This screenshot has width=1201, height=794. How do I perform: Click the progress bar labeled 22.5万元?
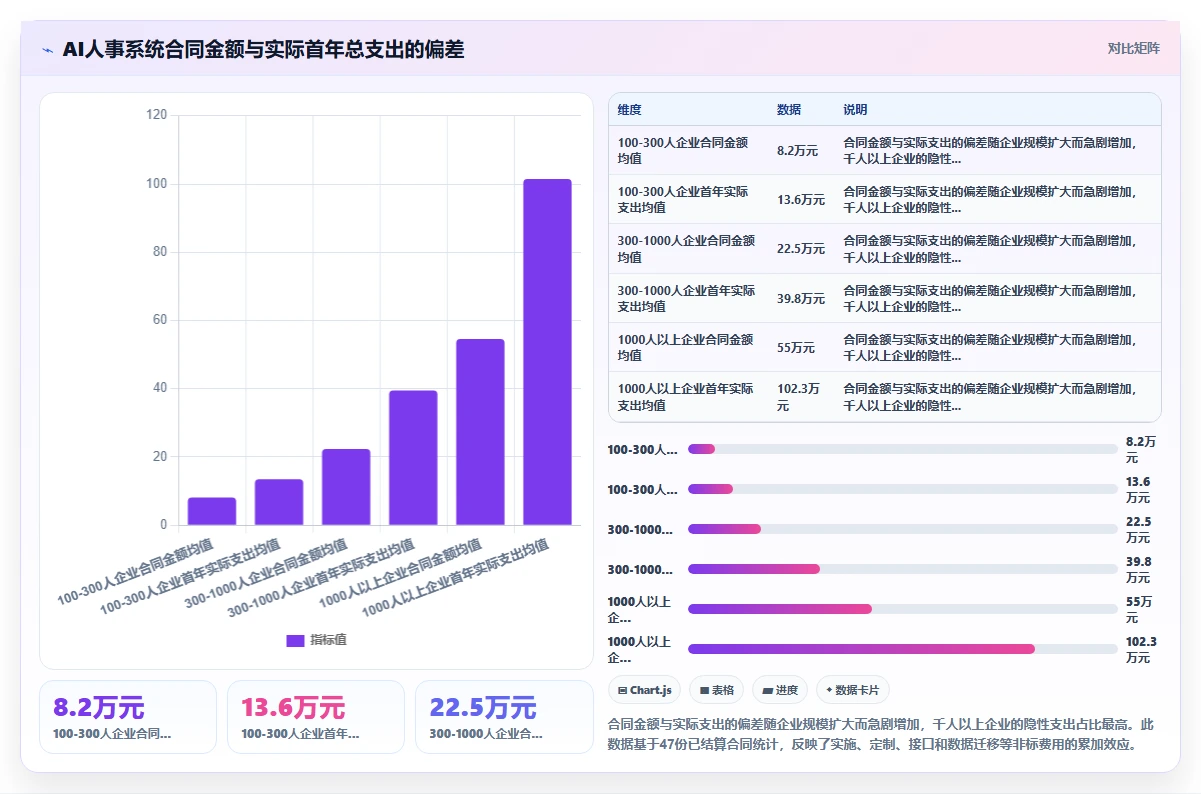tap(902, 529)
